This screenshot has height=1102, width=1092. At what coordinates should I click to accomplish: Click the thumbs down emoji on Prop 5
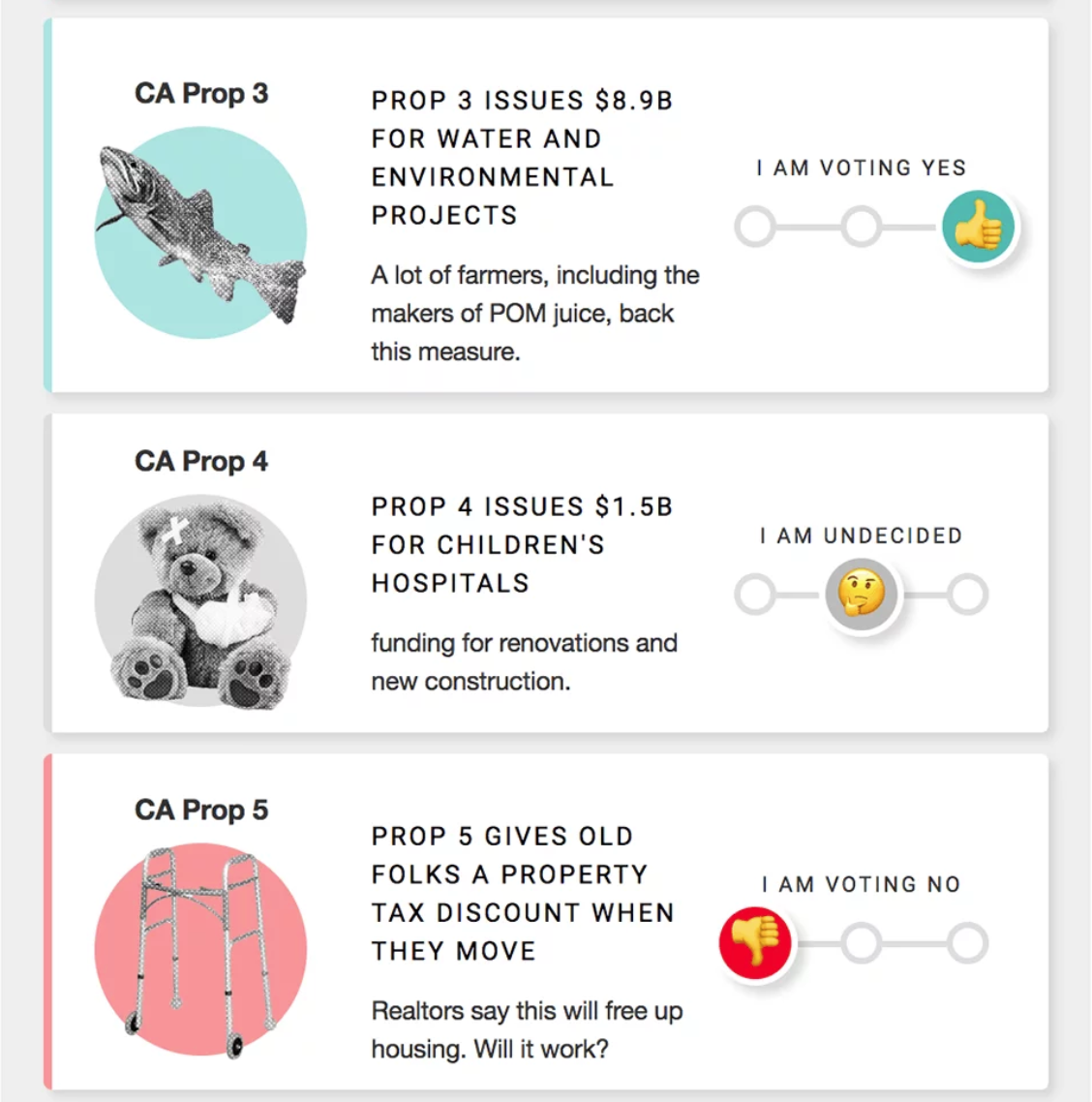pyautogui.click(x=755, y=942)
